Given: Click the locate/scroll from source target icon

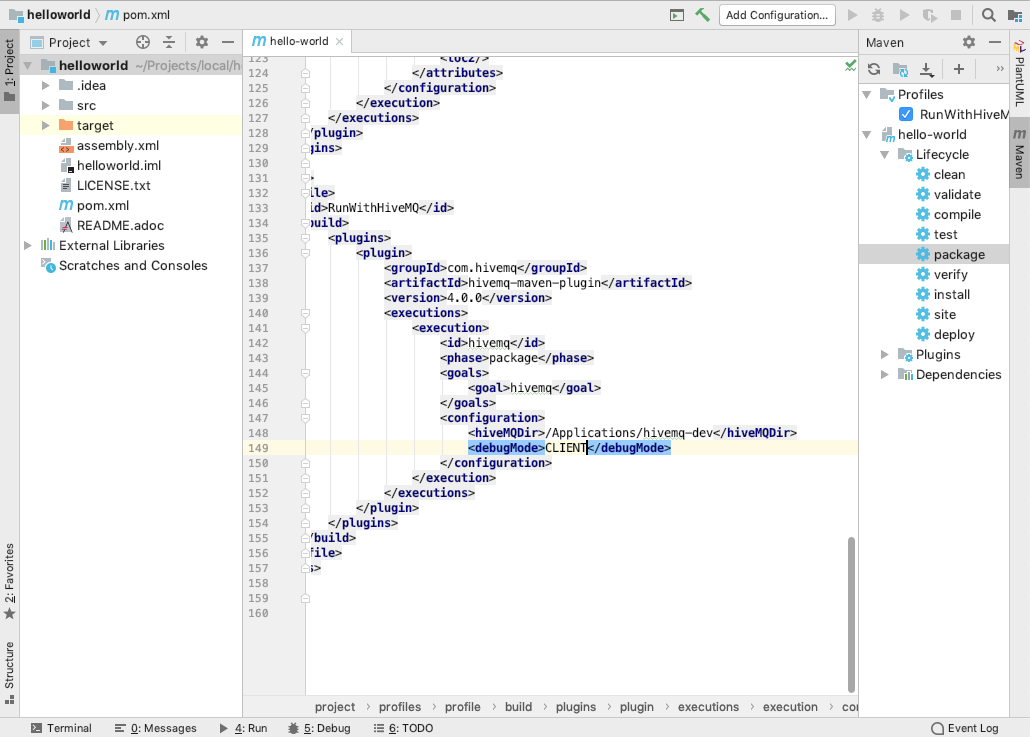Looking at the screenshot, I should [x=143, y=43].
